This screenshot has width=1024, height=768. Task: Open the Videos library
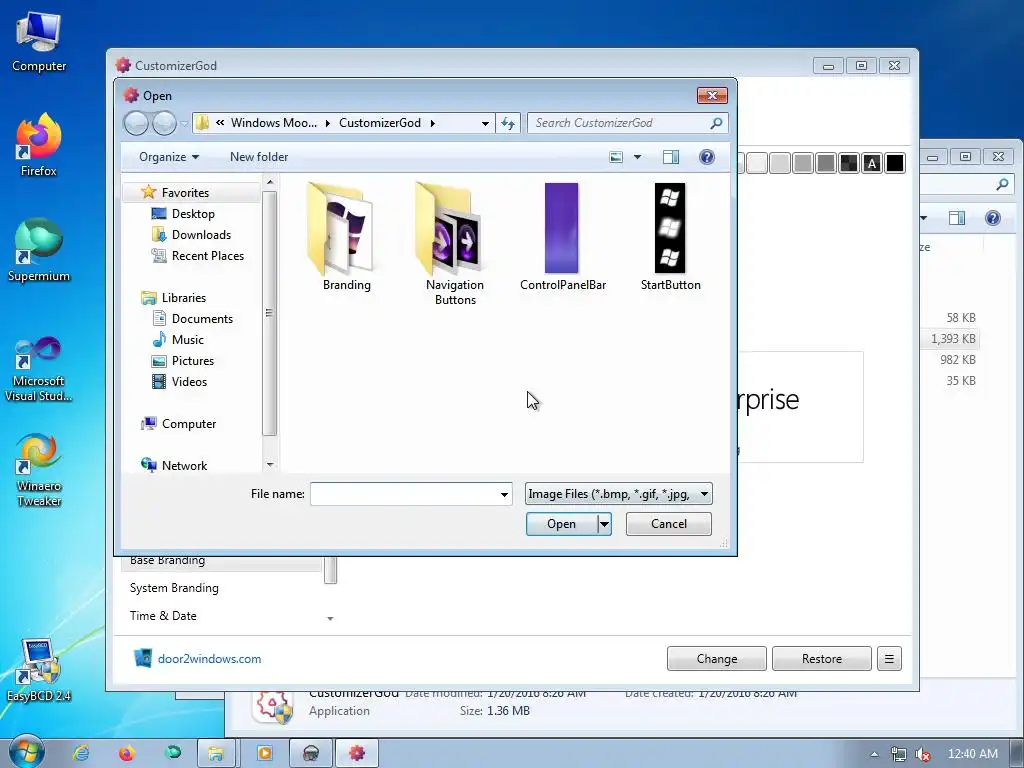tap(189, 381)
